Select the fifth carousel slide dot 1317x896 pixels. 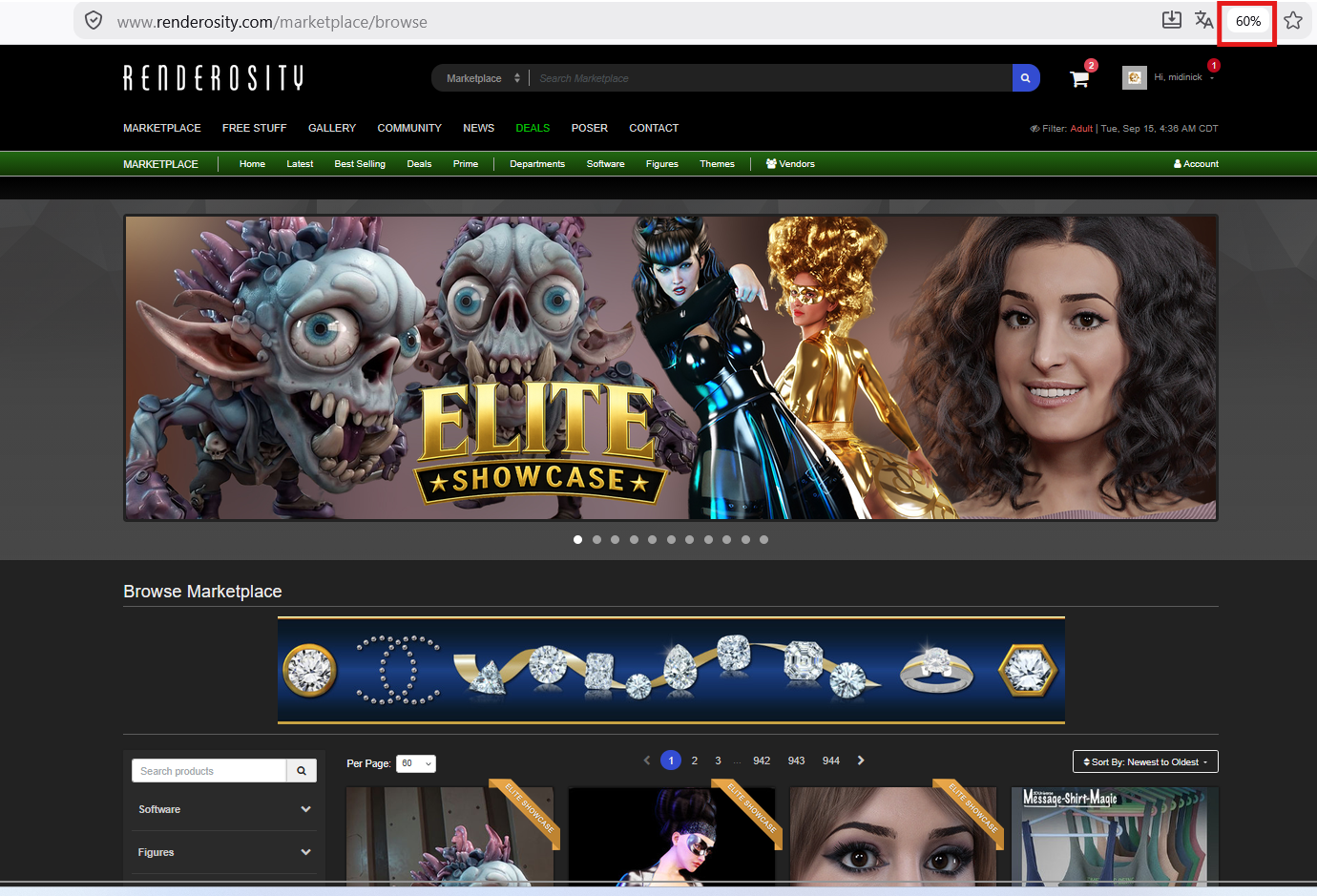(x=652, y=539)
